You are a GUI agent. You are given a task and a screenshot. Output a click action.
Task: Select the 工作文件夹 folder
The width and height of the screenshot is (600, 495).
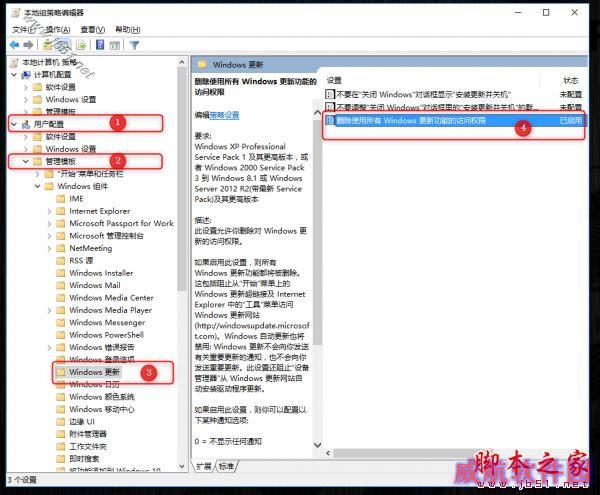point(88,446)
